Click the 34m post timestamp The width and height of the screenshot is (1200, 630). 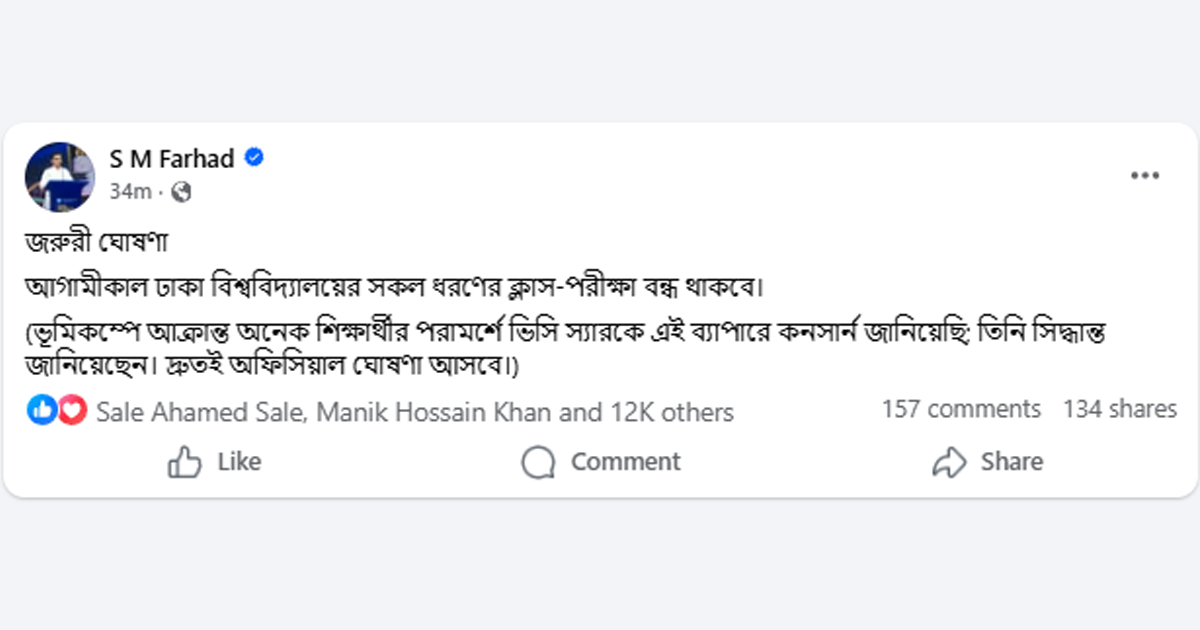130,191
